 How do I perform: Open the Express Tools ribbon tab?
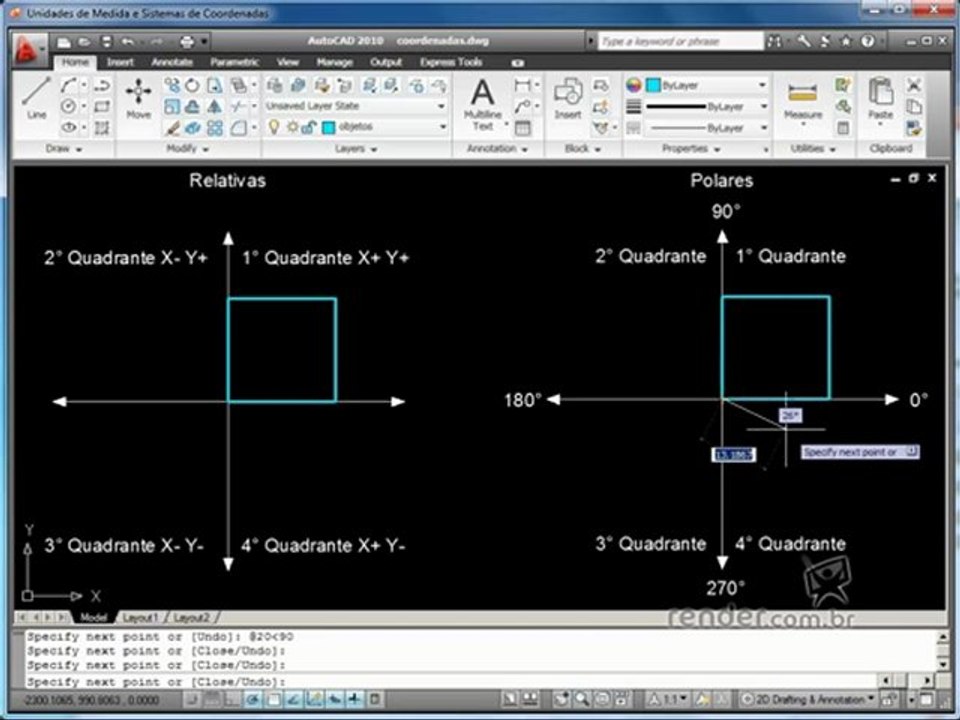point(451,62)
